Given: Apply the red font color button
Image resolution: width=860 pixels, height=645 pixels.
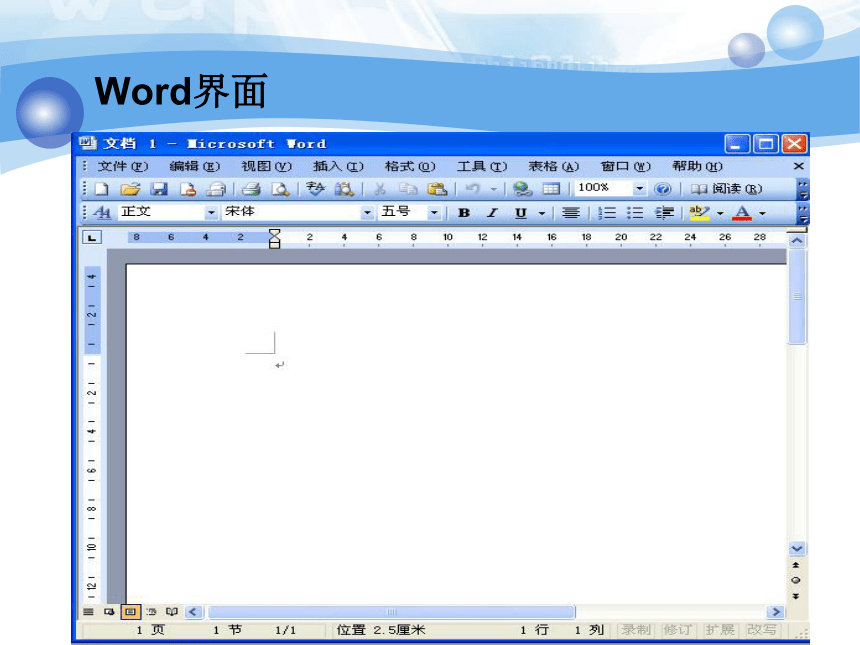Looking at the screenshot, I should pyautogui.click(x=742, y=213).
